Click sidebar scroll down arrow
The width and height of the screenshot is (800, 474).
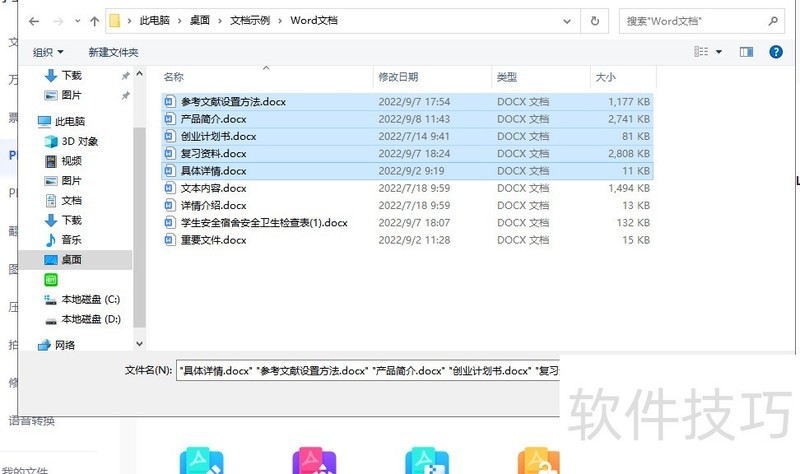click(x=139, y=344)
